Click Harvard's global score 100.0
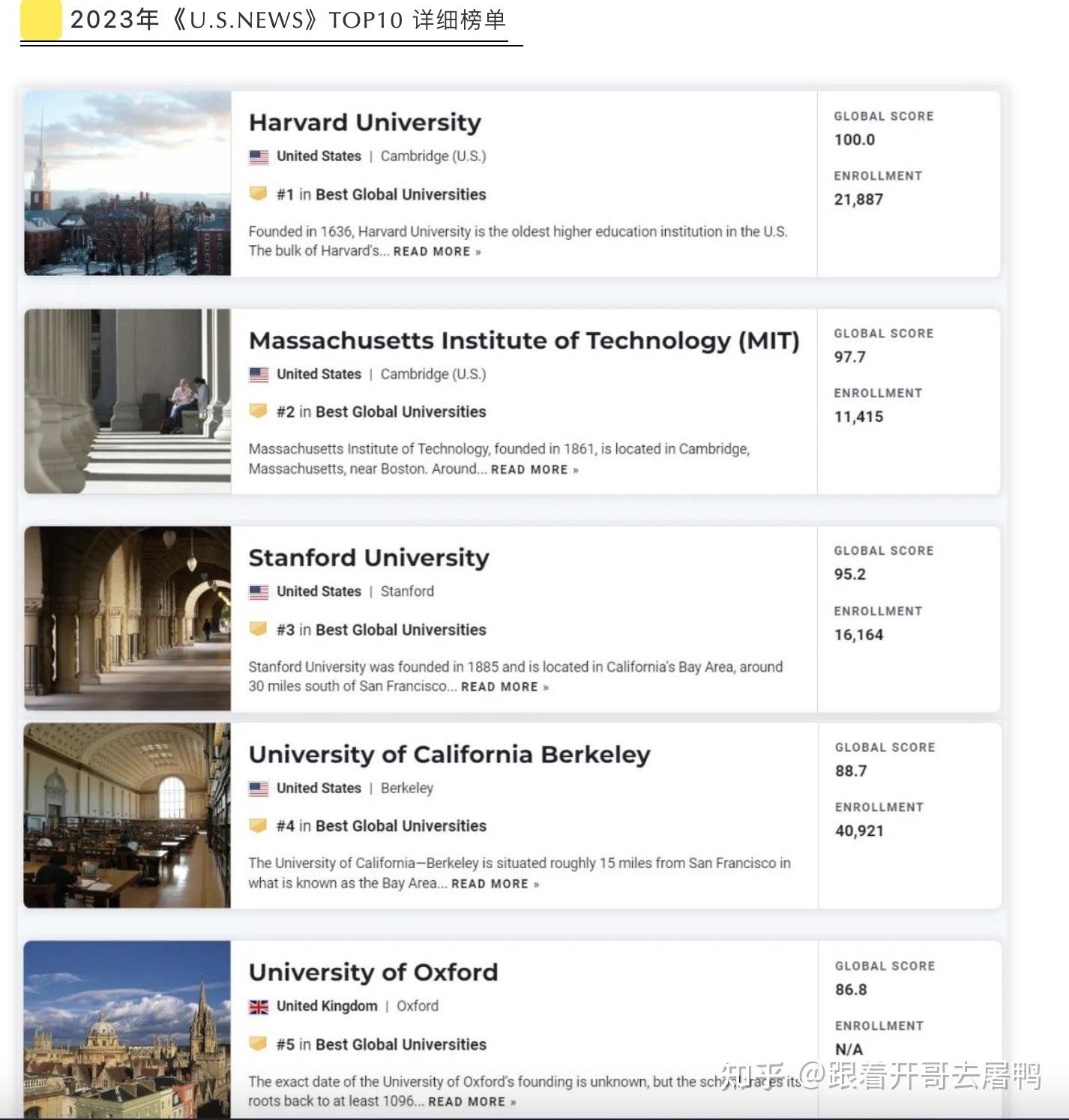This screenshot has width=1069, height=1120. click(x=855, y=140)
